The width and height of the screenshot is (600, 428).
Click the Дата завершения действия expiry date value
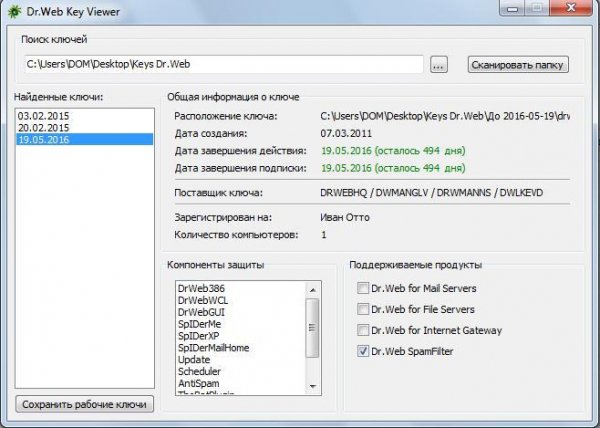[x=393, y=151]
